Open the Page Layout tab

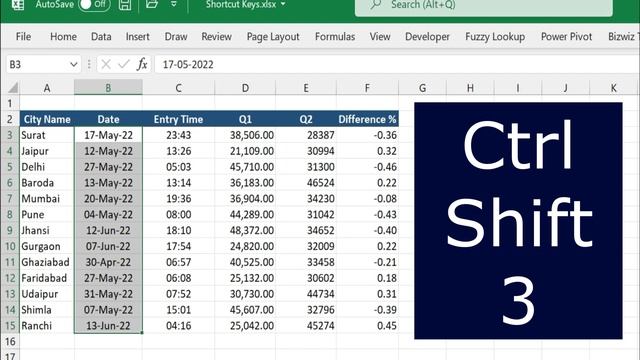point(273,37)
